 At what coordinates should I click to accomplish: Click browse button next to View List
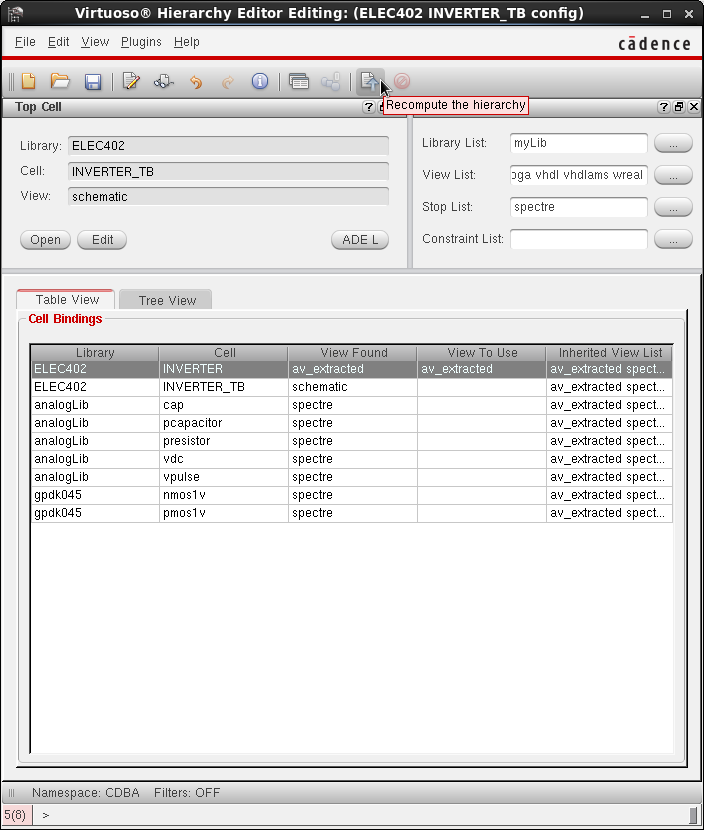673,175
